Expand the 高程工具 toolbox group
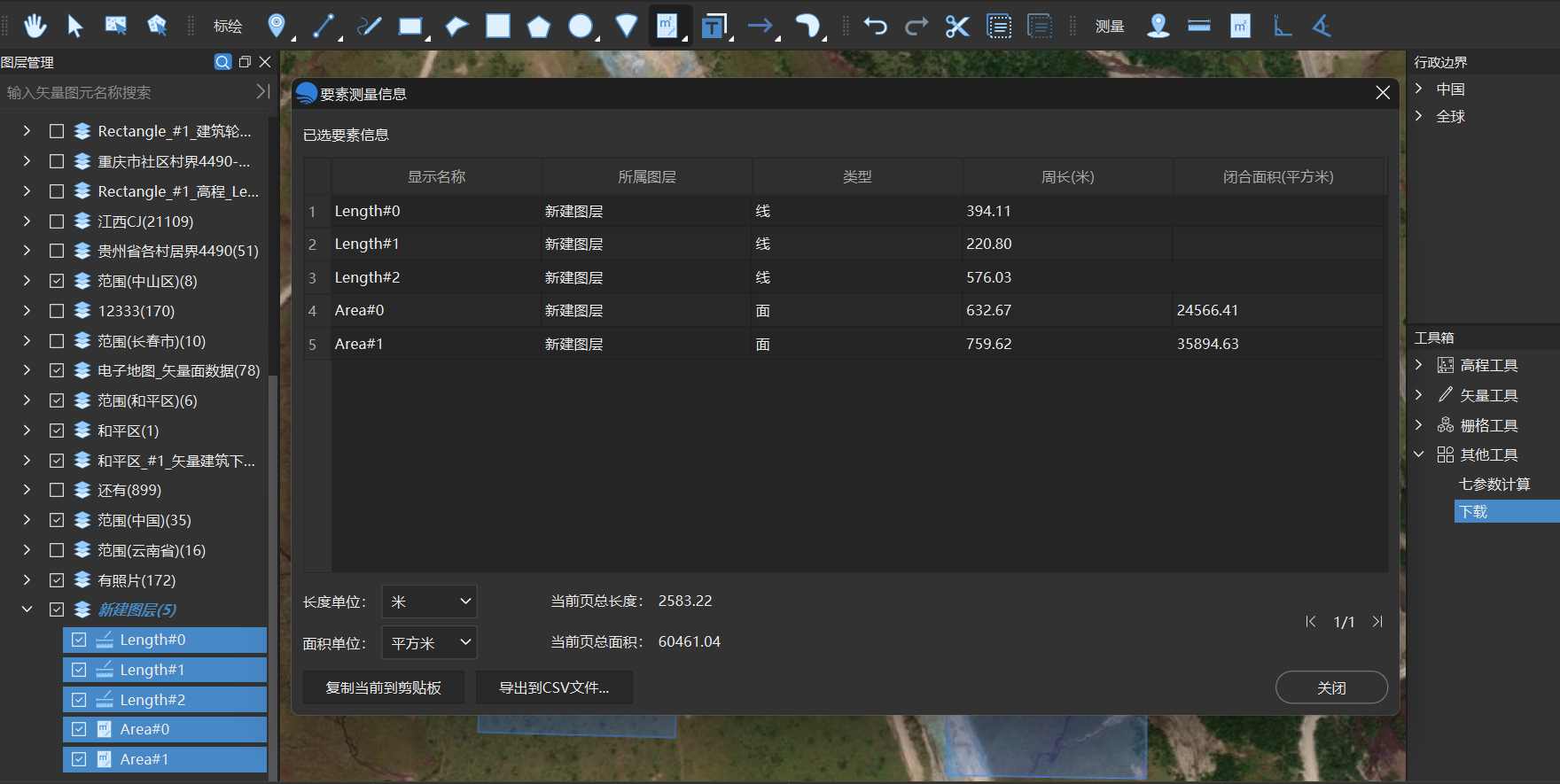 [x=1418, y=365]
